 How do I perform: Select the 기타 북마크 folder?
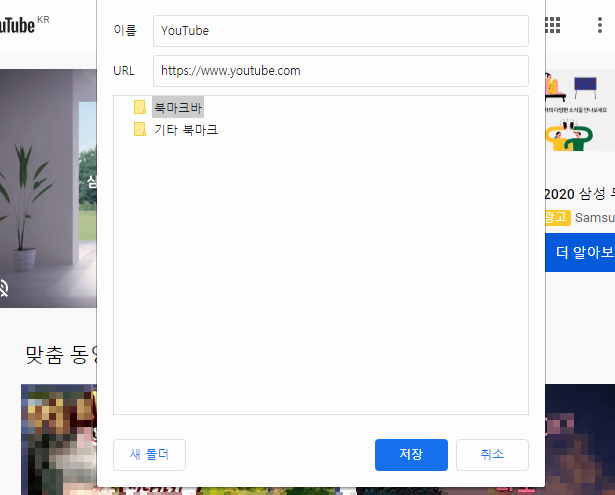click(x=186, y=129)
